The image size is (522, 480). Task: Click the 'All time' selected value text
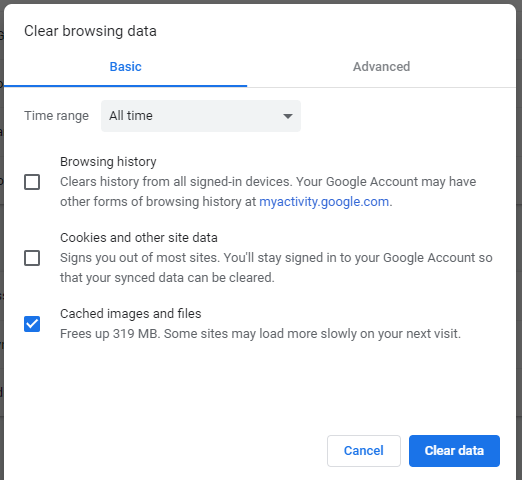[131, 116]
